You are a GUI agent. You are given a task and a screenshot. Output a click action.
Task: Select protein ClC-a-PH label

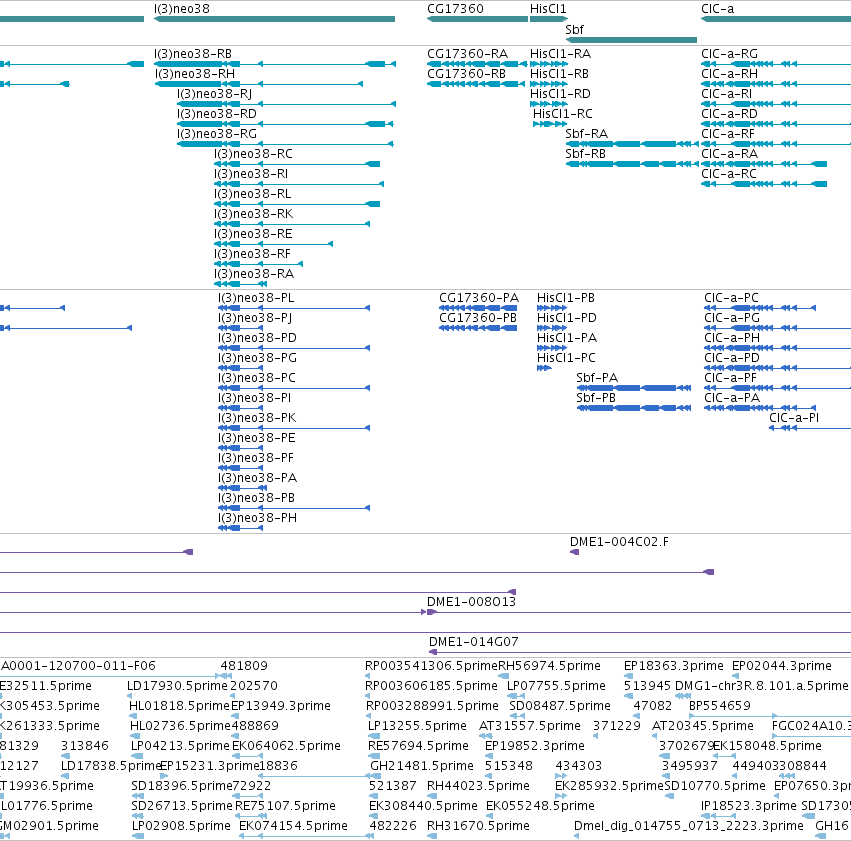[x=732, y=338]
